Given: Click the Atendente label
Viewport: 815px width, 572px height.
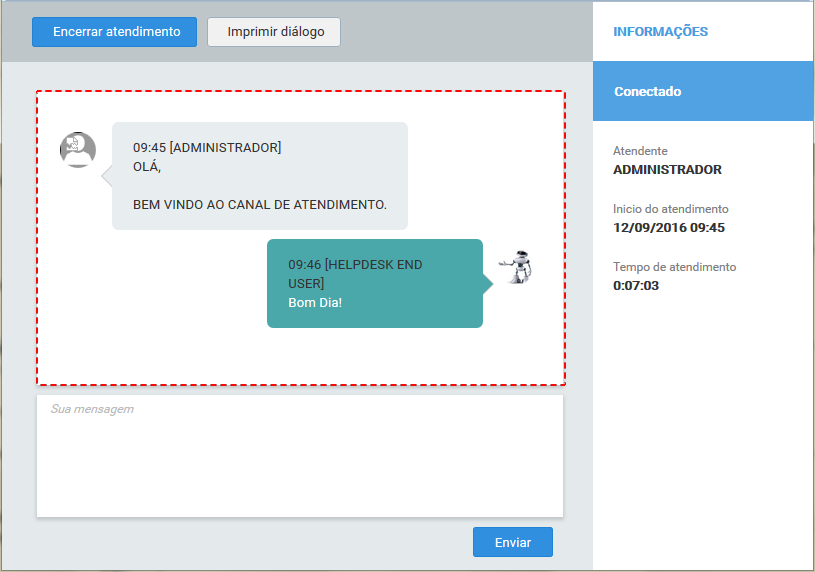Looking at the screenshot, I should click(x=640, y=151).
